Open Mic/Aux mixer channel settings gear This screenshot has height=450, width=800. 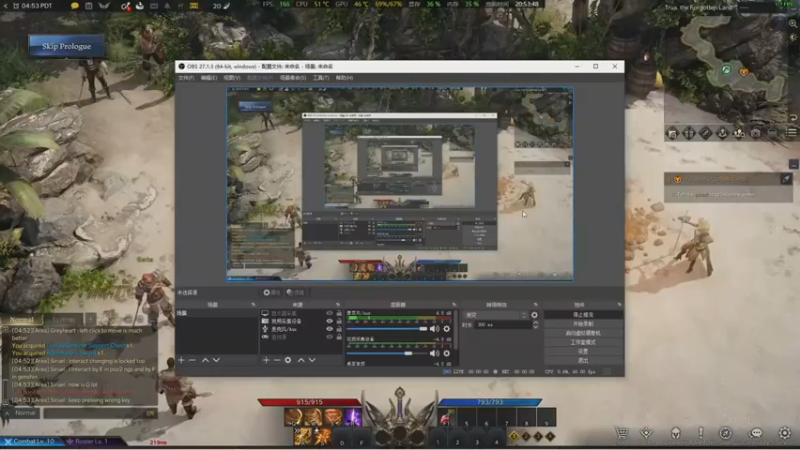click(447, 329)
